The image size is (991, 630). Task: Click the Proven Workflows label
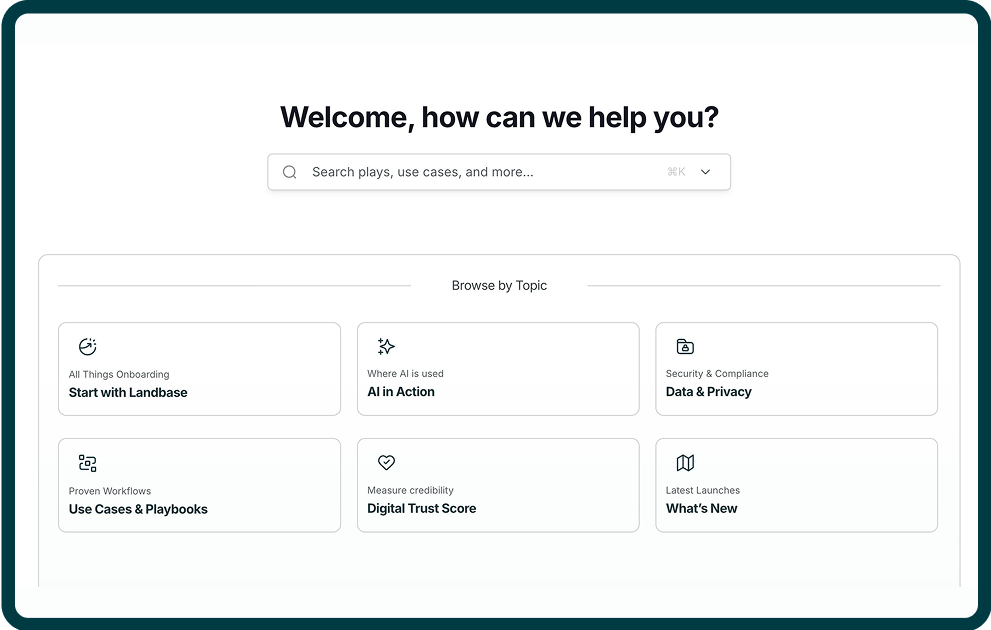pyautogui.click(x=110, y=491)
